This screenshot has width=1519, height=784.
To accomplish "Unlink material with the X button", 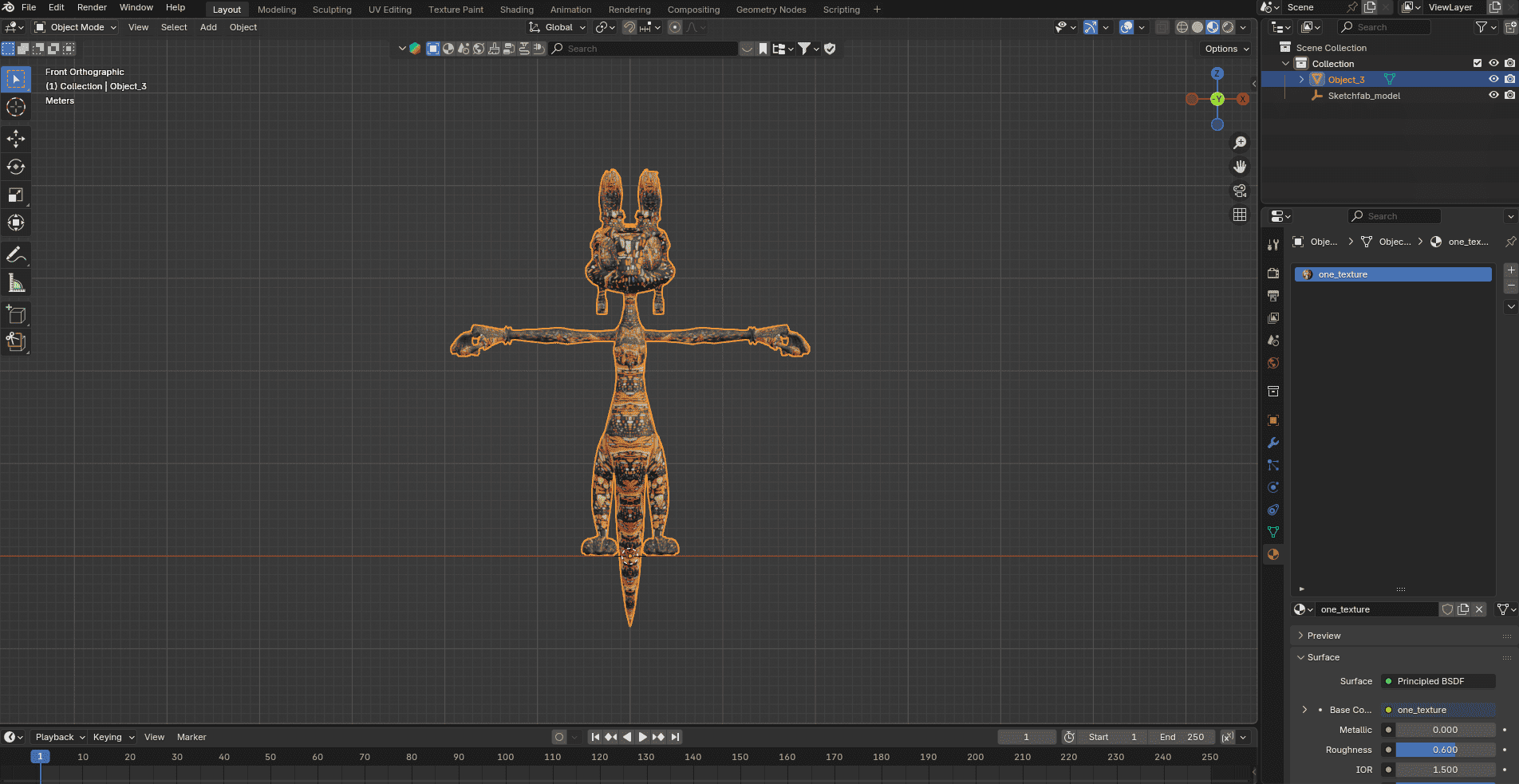I will click(x=1479, y=609).
